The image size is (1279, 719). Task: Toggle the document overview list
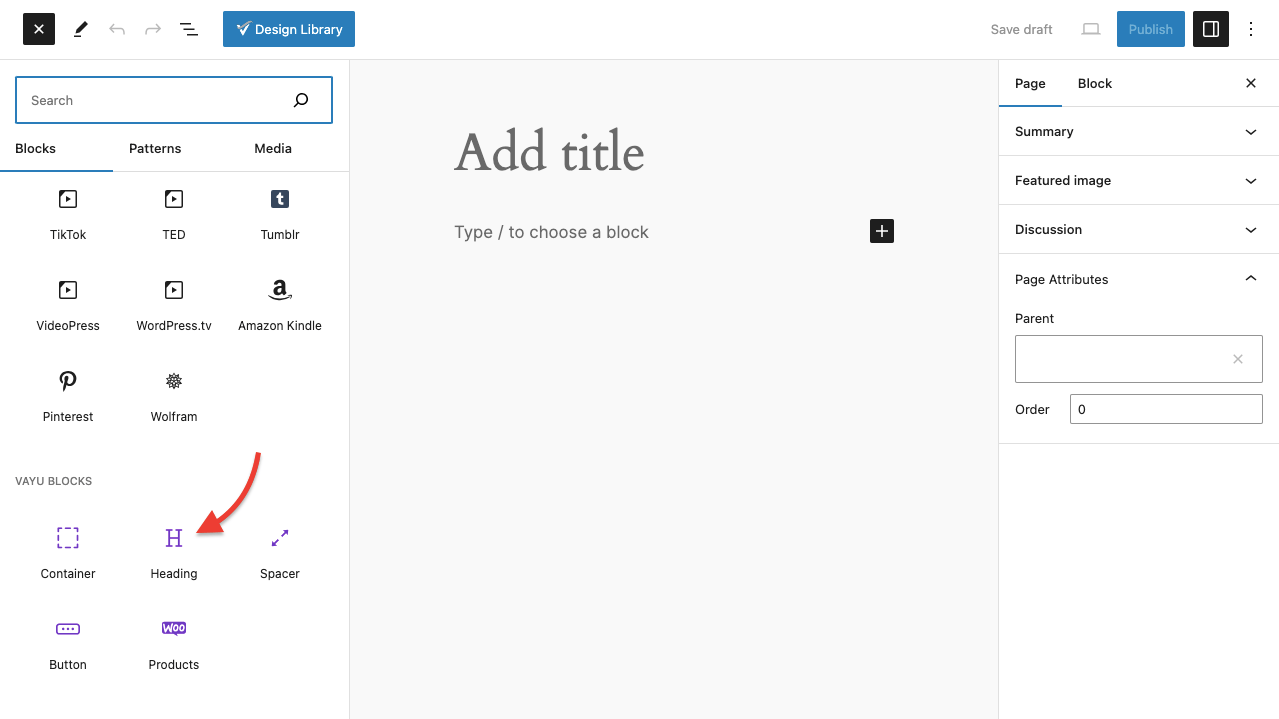pyautogui.click(x=189, y=29)
